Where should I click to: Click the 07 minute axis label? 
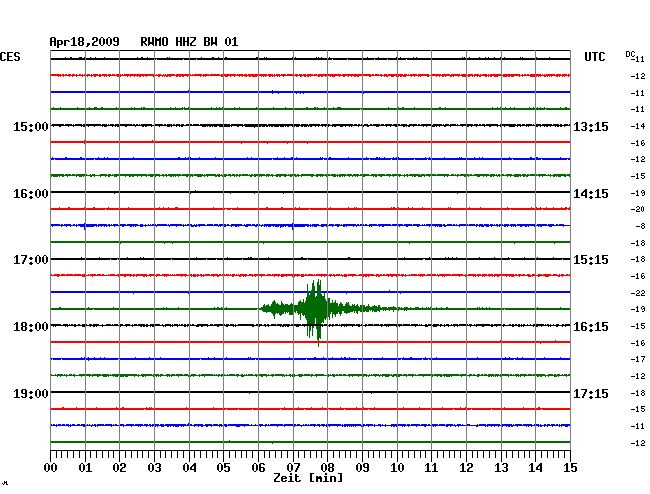pyautogui.click(x=293, y=468)
